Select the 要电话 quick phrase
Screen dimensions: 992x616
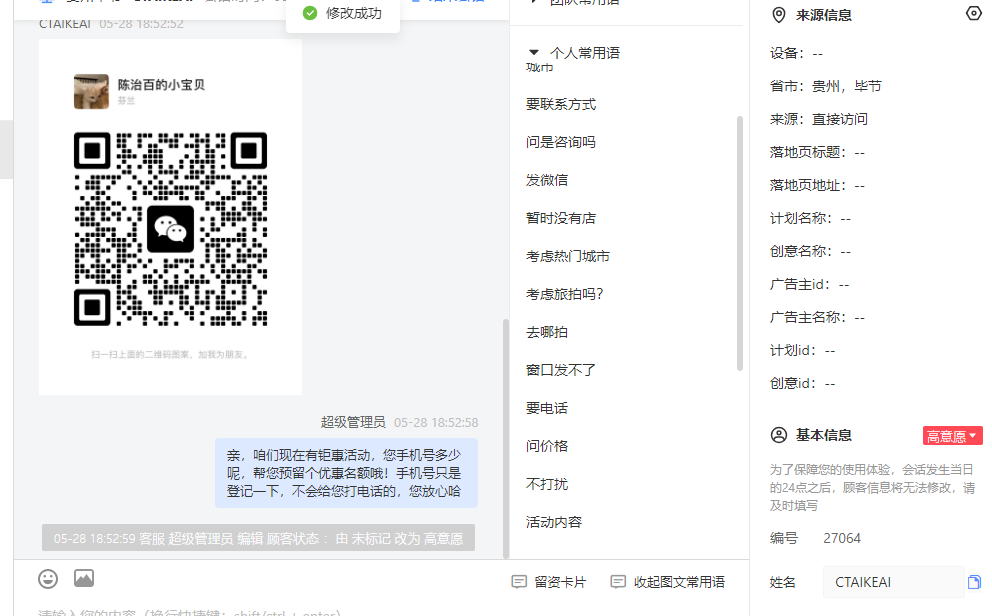[547, 408]
